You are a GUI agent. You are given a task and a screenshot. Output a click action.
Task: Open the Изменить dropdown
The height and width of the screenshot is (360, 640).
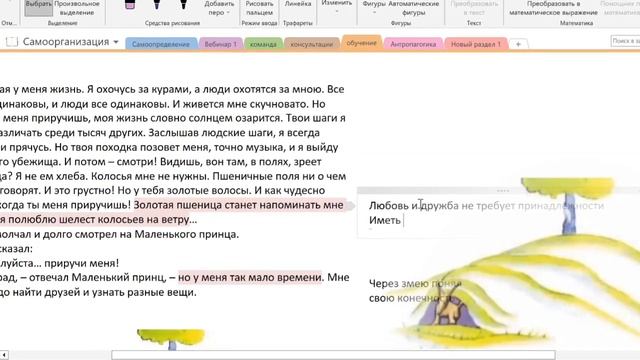coord(336,6)
